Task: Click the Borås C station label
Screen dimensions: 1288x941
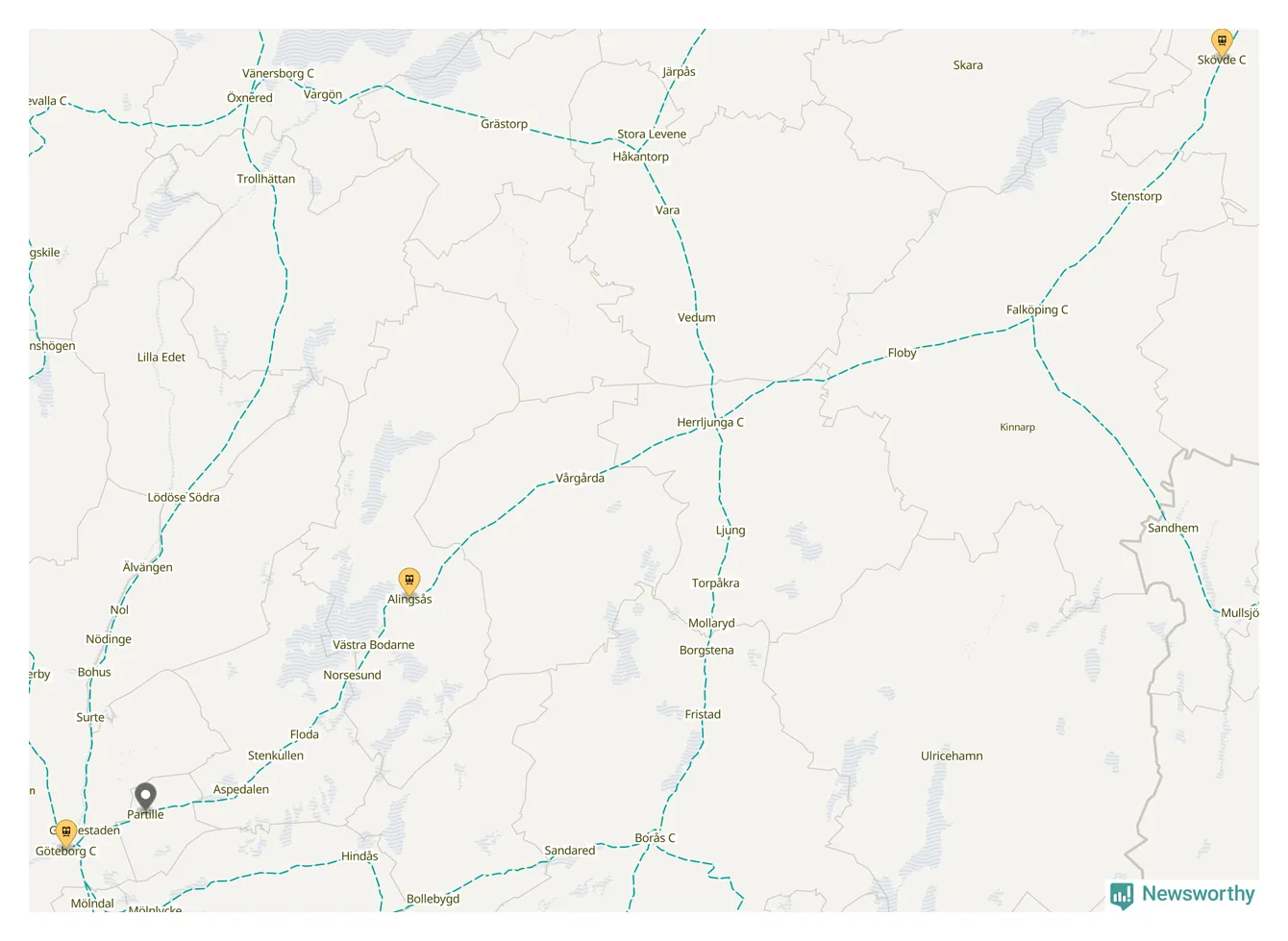Action: [x=655, y=838]
